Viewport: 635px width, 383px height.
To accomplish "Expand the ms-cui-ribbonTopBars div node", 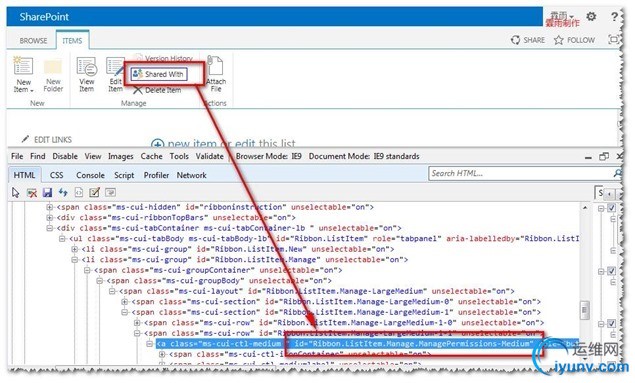I will pyautogui.click(x=49, y=217).
